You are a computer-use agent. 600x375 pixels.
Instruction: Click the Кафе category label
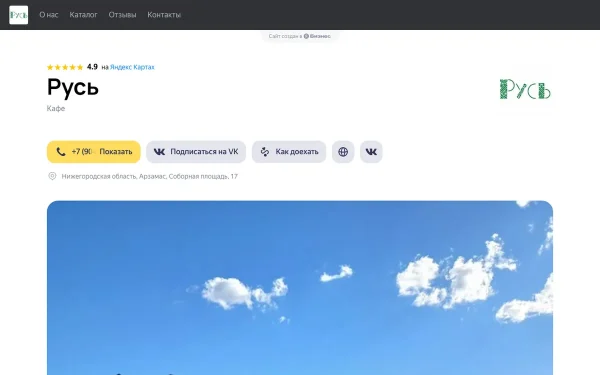coord(56,108)
